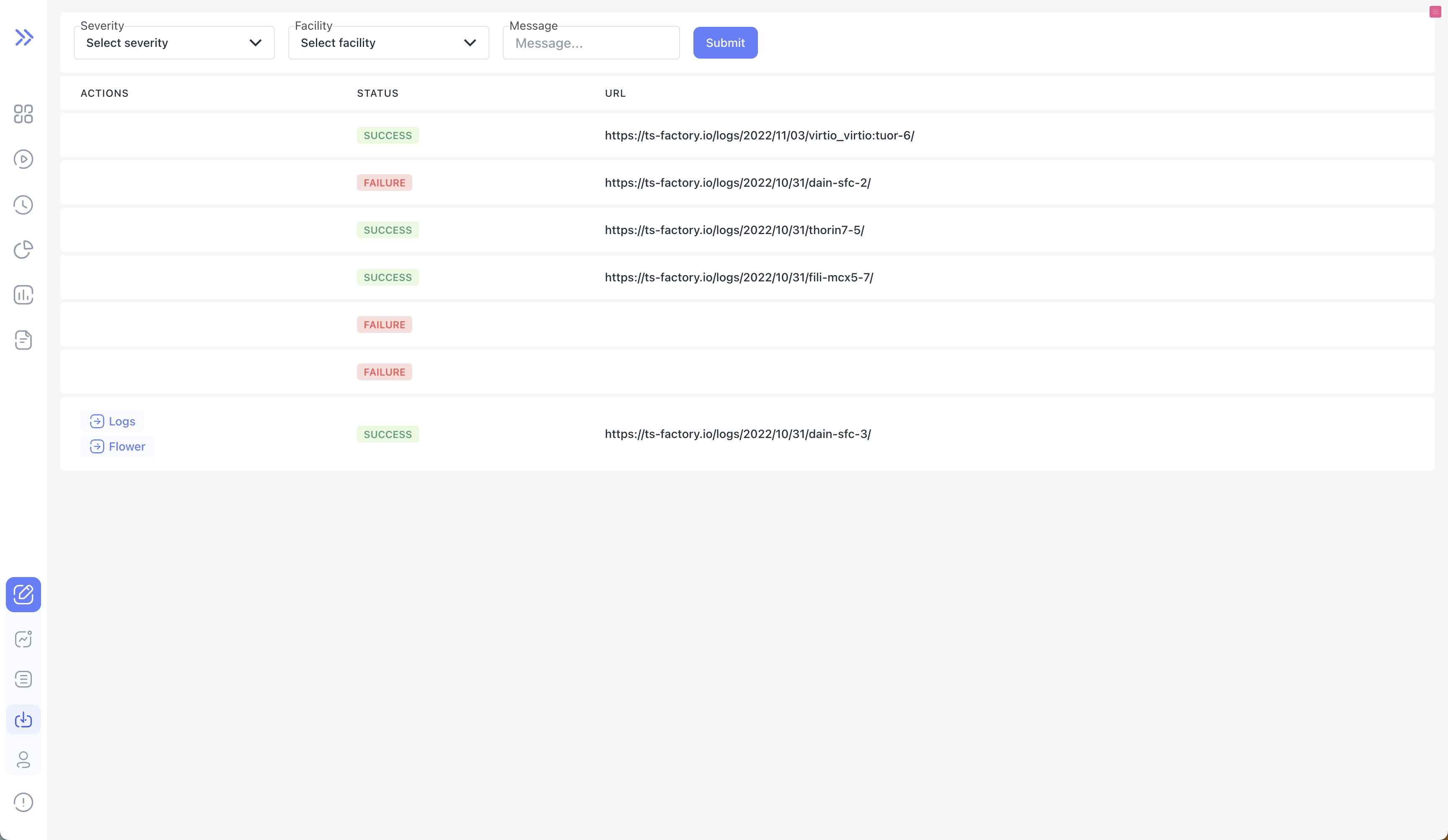The image size is (1448, 840).
Task: Open the dashboard grid icon in sidebar
Action: (23, 114)
